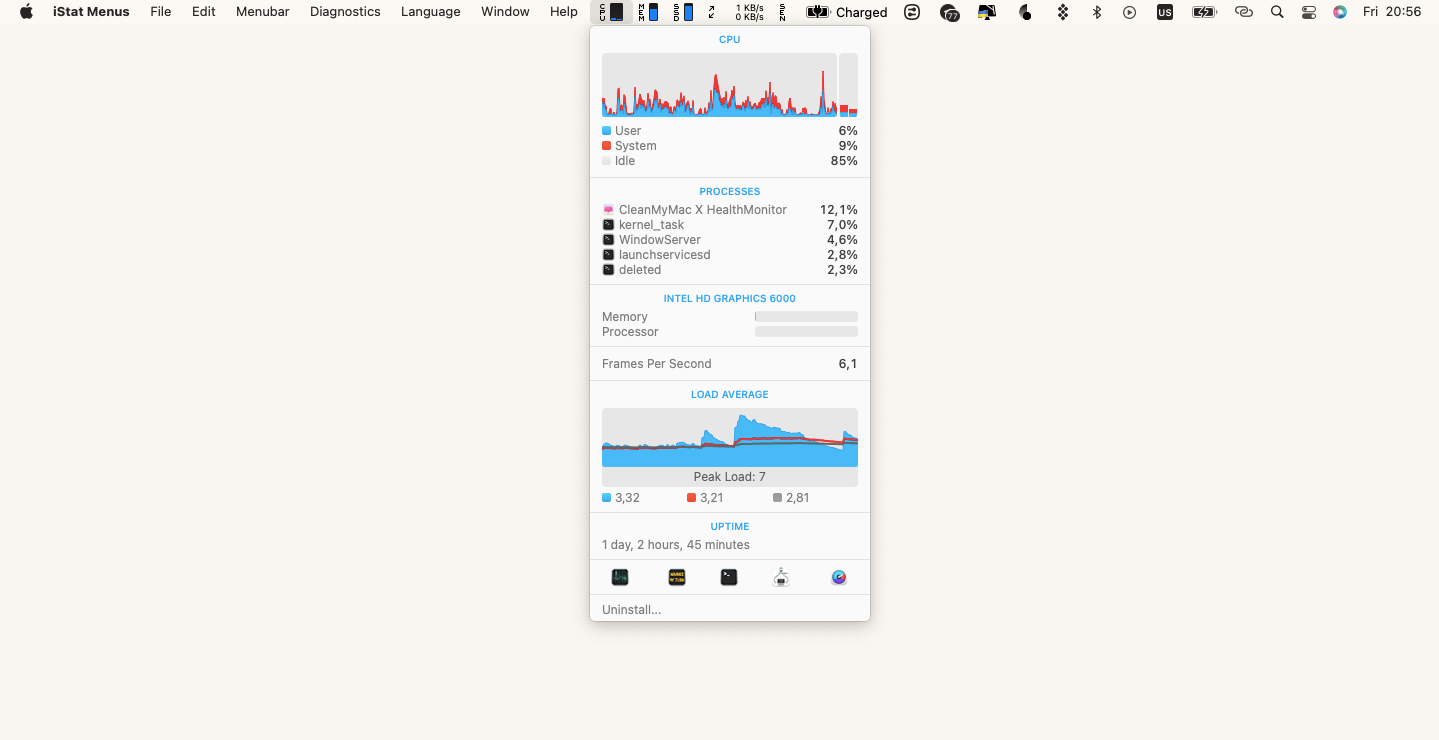Select the deleted process row
Screen dimensions: 1439x740
[x=730, y=270]
